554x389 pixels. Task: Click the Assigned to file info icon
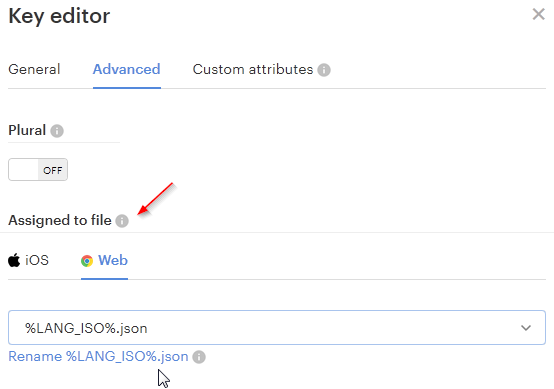coord(122,221)
